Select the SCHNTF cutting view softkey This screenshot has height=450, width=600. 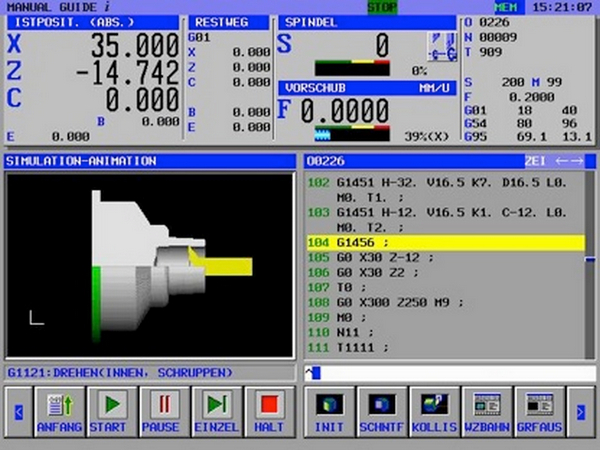(x=382, y=411)
